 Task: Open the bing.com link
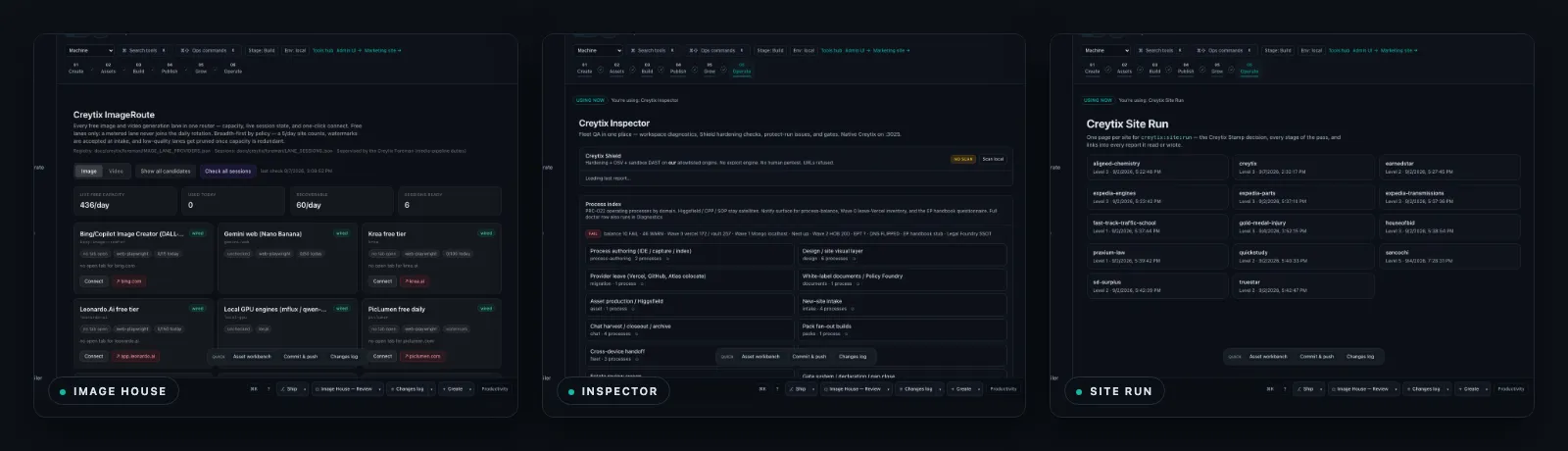129,281
